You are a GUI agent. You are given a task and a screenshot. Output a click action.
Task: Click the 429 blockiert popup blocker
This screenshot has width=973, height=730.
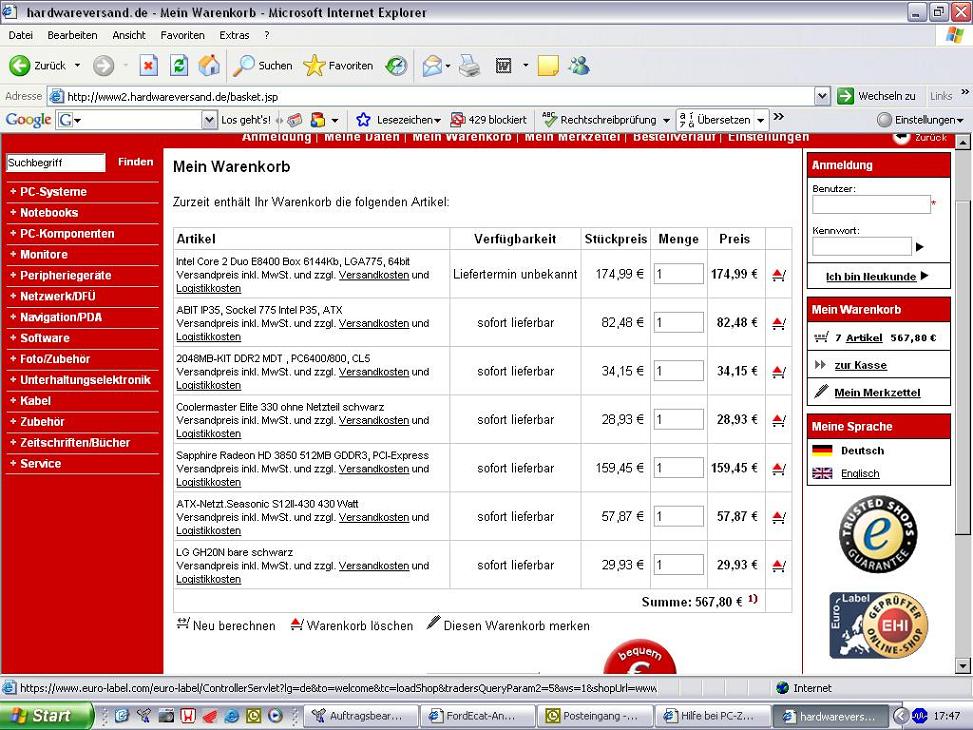coord(488,120)
